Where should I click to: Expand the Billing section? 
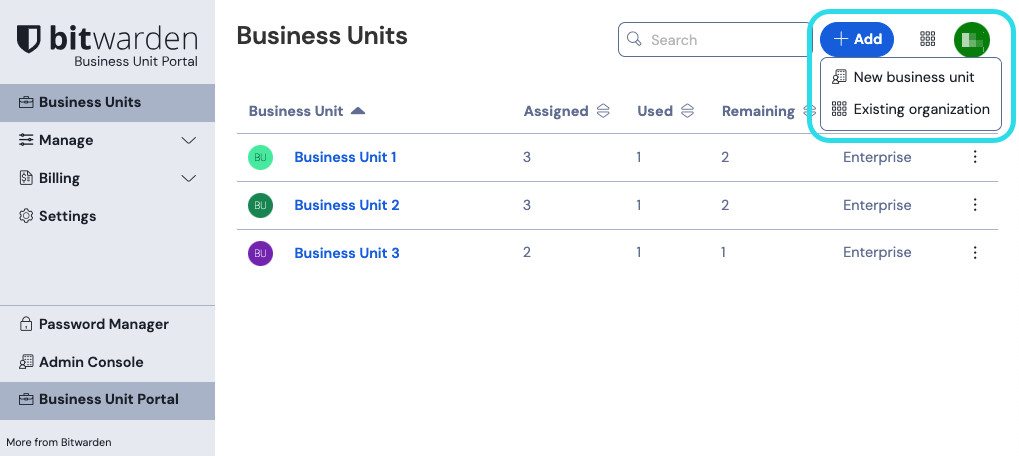coord(107,178)
